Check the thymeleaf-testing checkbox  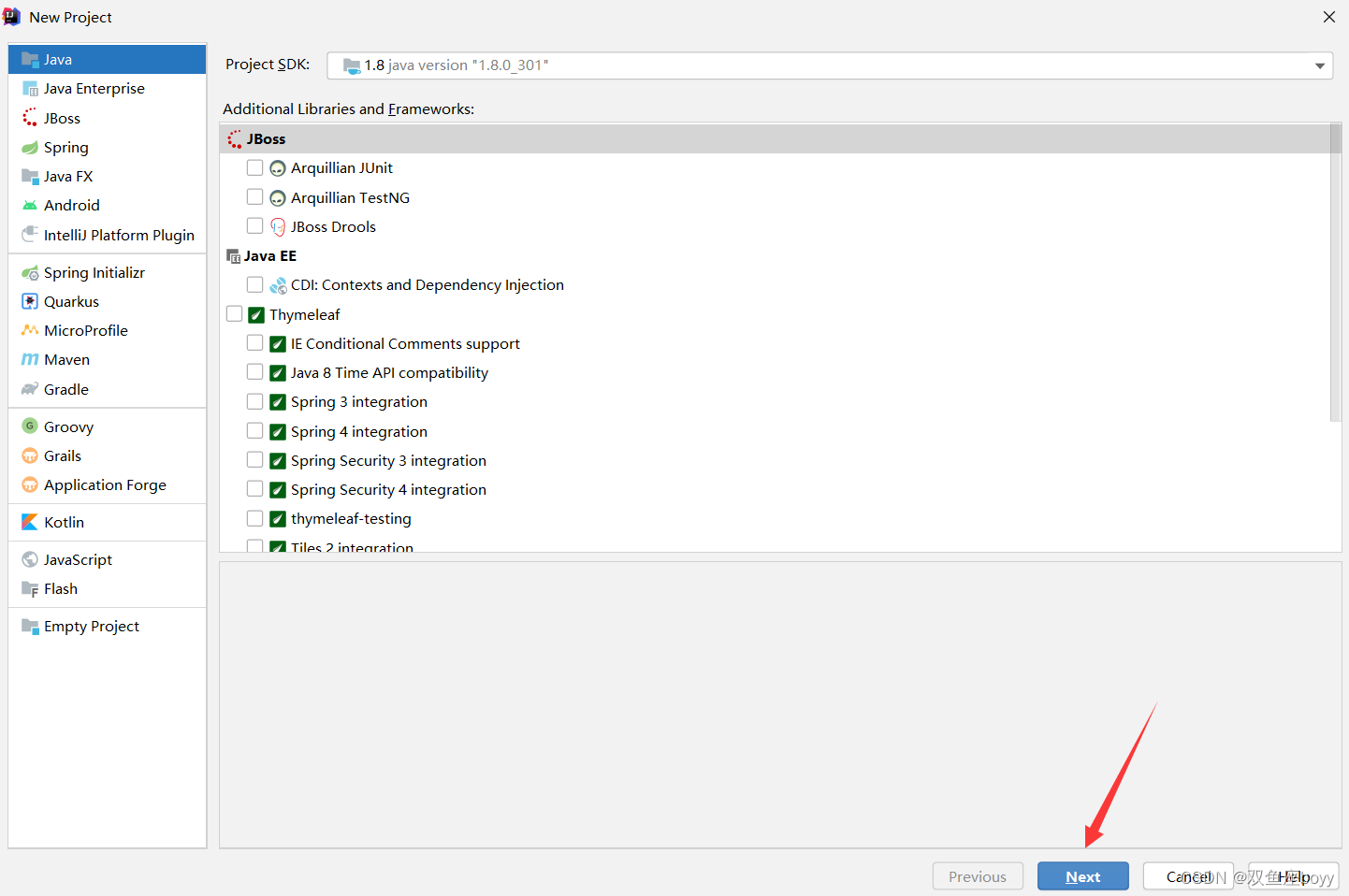pos(254,517)
